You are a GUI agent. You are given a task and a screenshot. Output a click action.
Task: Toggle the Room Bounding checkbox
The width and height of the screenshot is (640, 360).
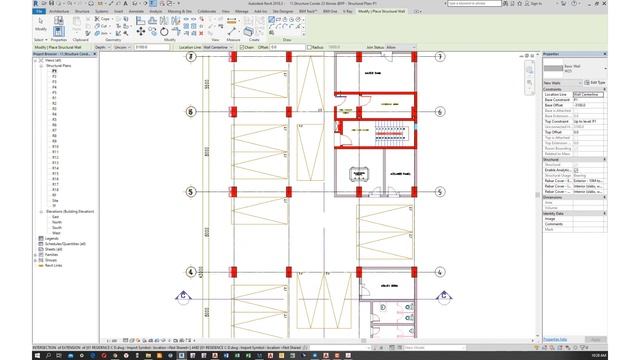(576, 149)
